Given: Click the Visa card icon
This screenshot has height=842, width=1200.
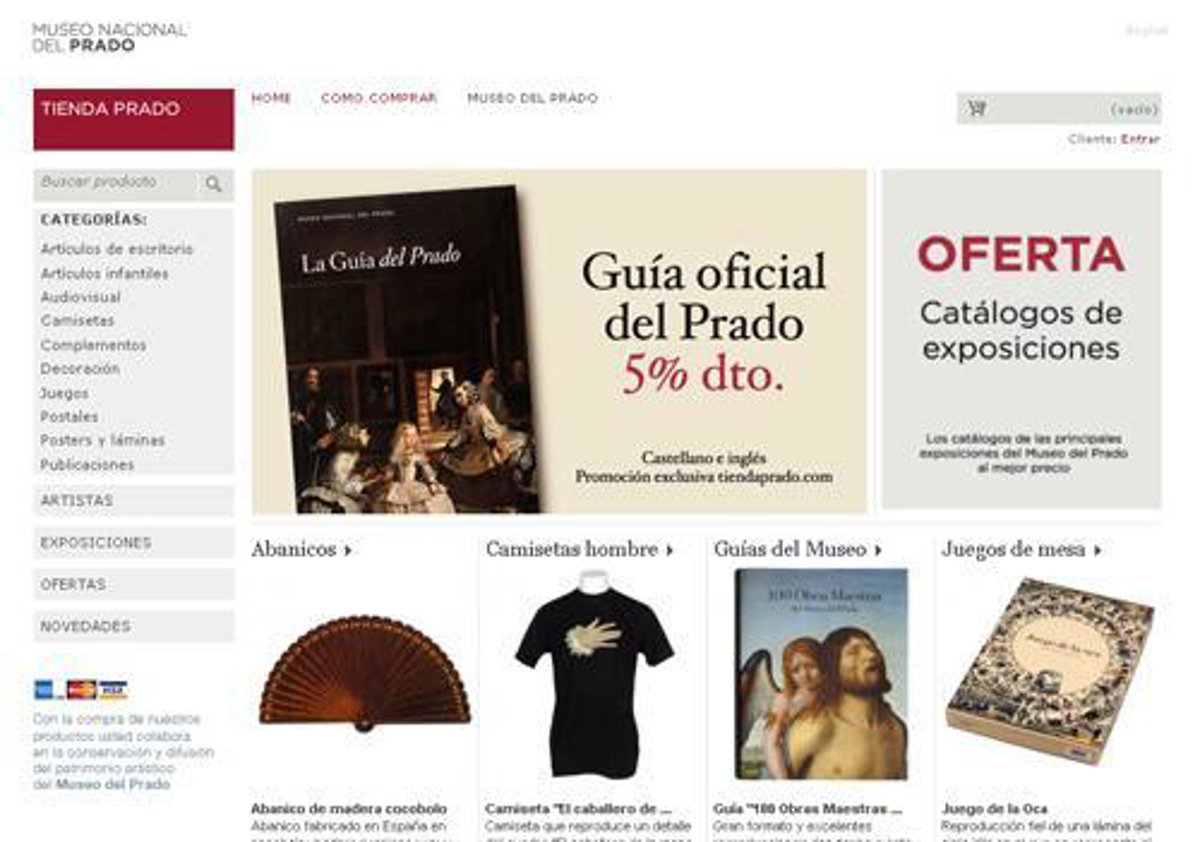Looking at the screenshot, I should pyautogui.click(x=113, y=690).
